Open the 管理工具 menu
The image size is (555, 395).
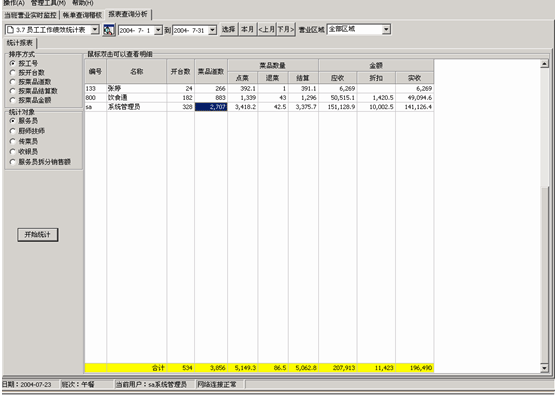point(48,3)
